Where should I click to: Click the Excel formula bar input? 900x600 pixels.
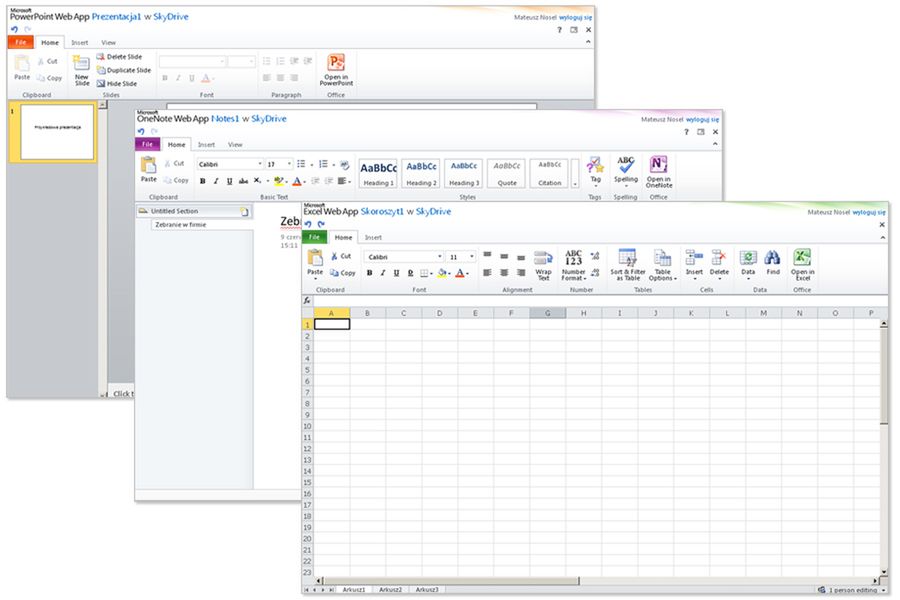click(600, 300)
